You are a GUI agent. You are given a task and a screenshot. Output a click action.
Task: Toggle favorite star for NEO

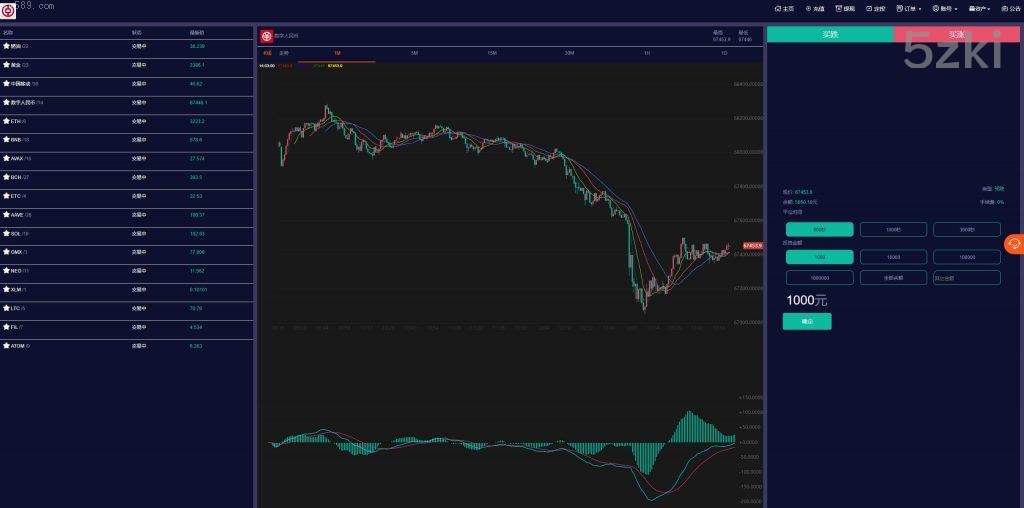click(x=6, y=270)
